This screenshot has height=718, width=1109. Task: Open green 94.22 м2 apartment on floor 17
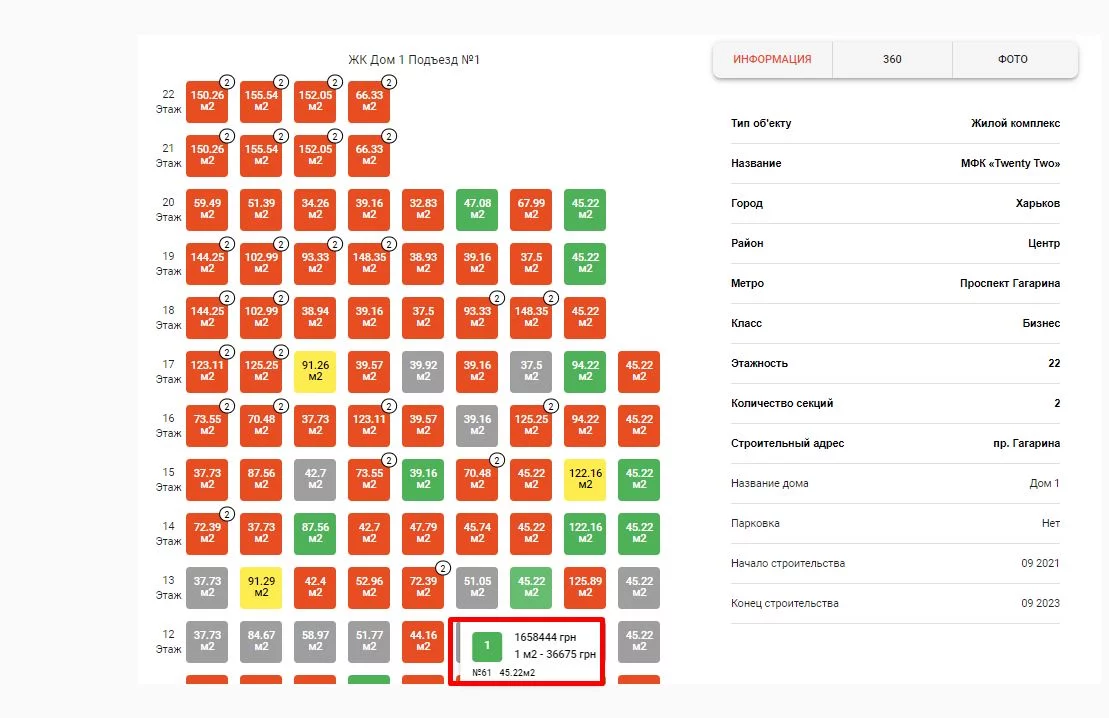coord(585,371)
